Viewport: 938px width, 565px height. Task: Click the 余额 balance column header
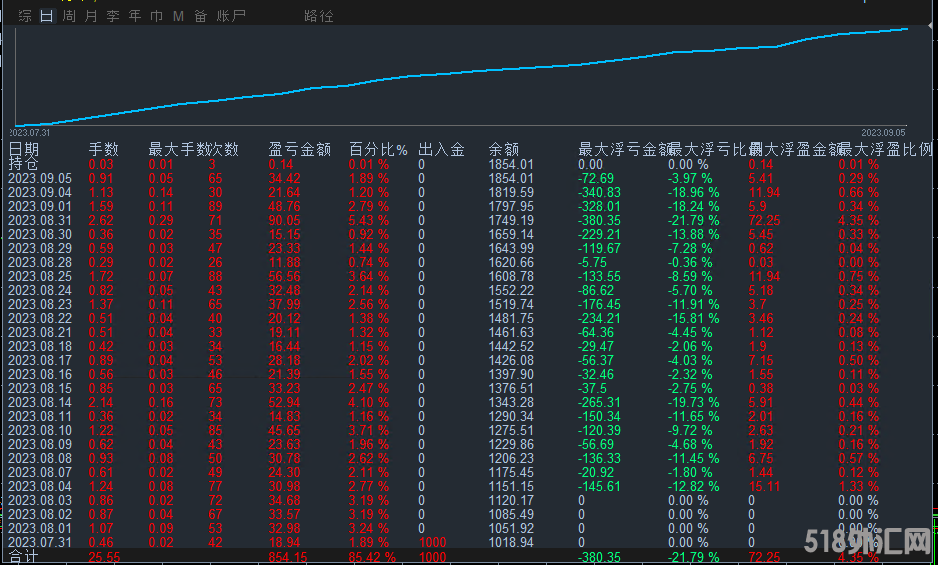pyautogui.click(x=503, y=150)
